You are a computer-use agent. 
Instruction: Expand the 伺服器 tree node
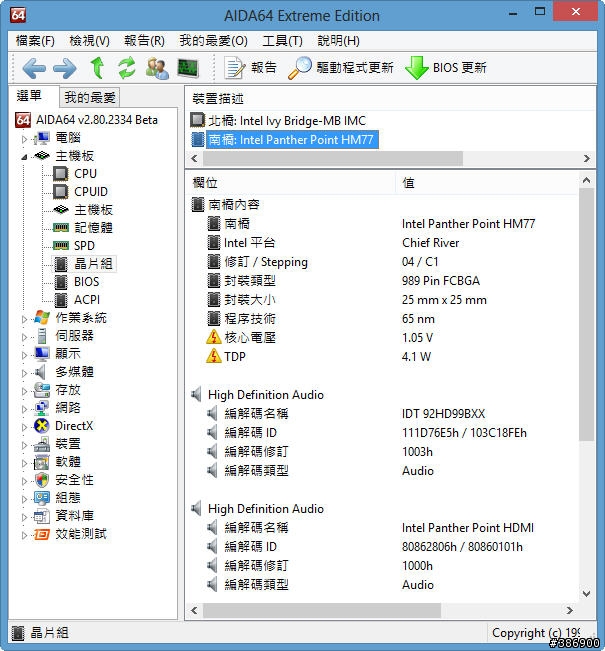[24, 337]
